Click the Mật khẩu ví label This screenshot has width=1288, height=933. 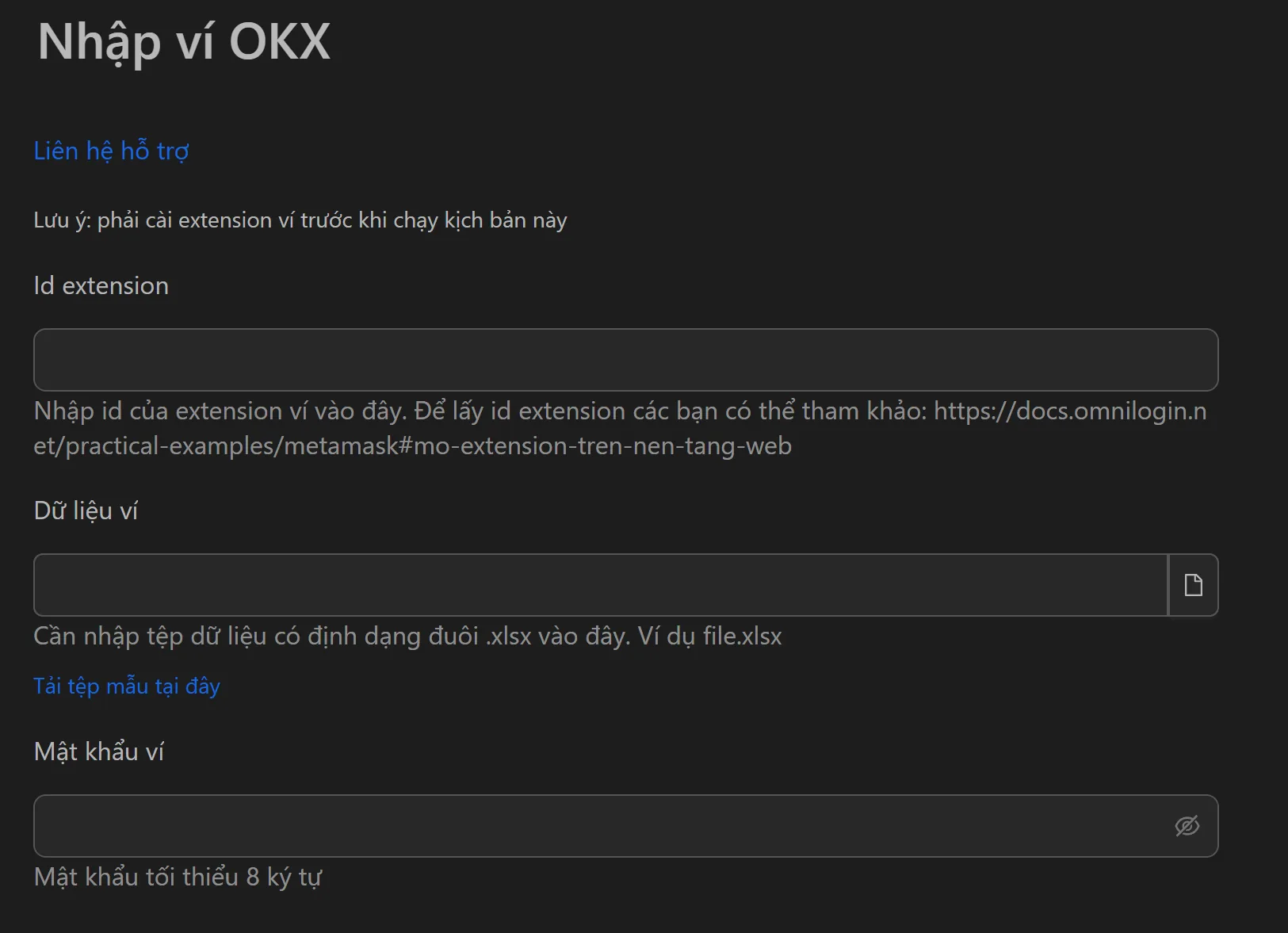tap(98, 751)
